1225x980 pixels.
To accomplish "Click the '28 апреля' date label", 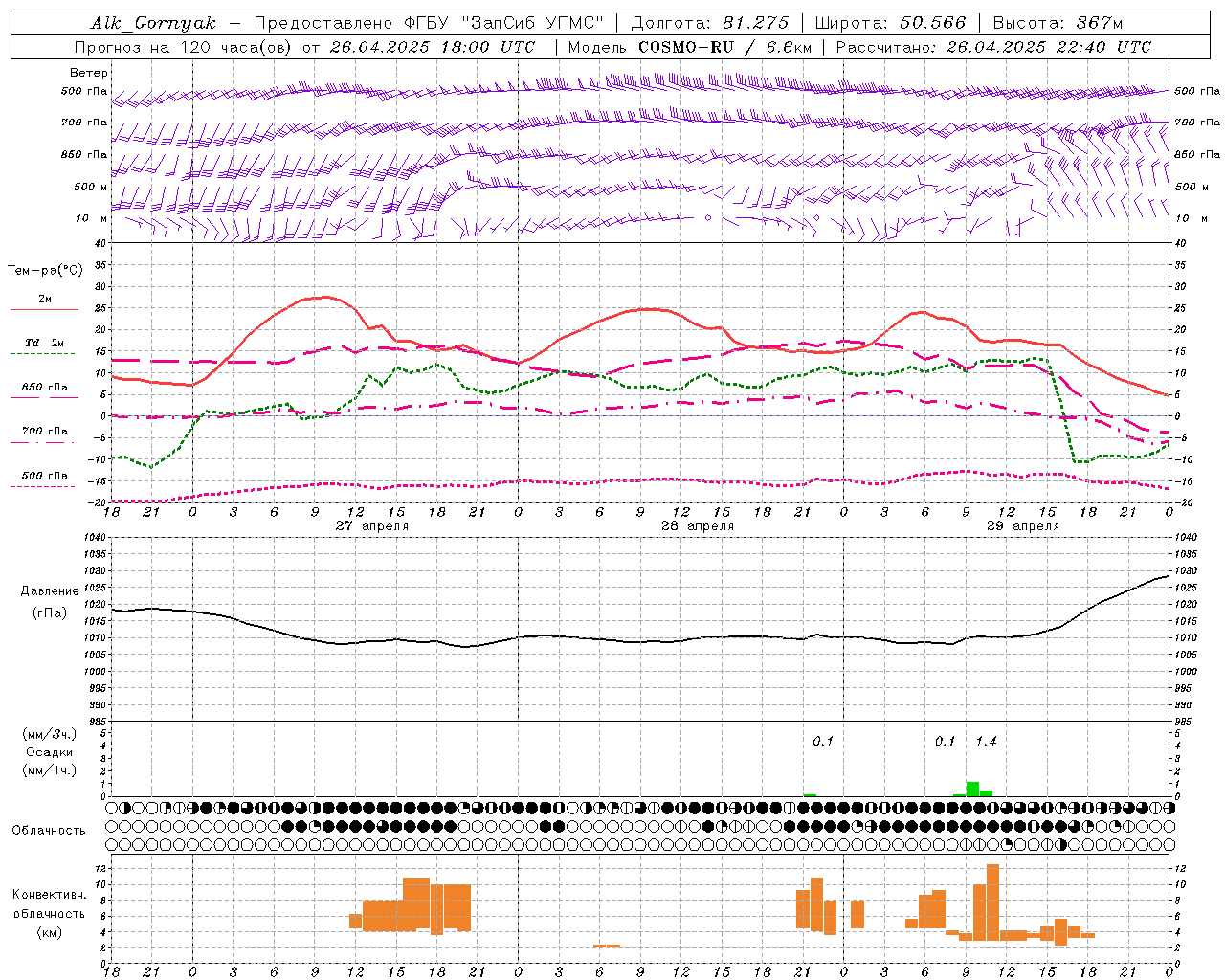I will tap(698, 526).
